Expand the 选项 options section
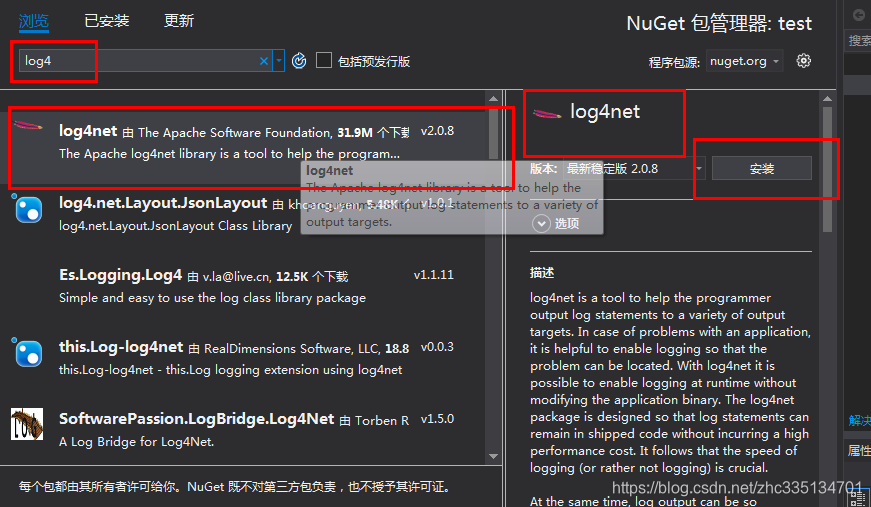This screenshot has width=871, height=507. pos(556,224)
